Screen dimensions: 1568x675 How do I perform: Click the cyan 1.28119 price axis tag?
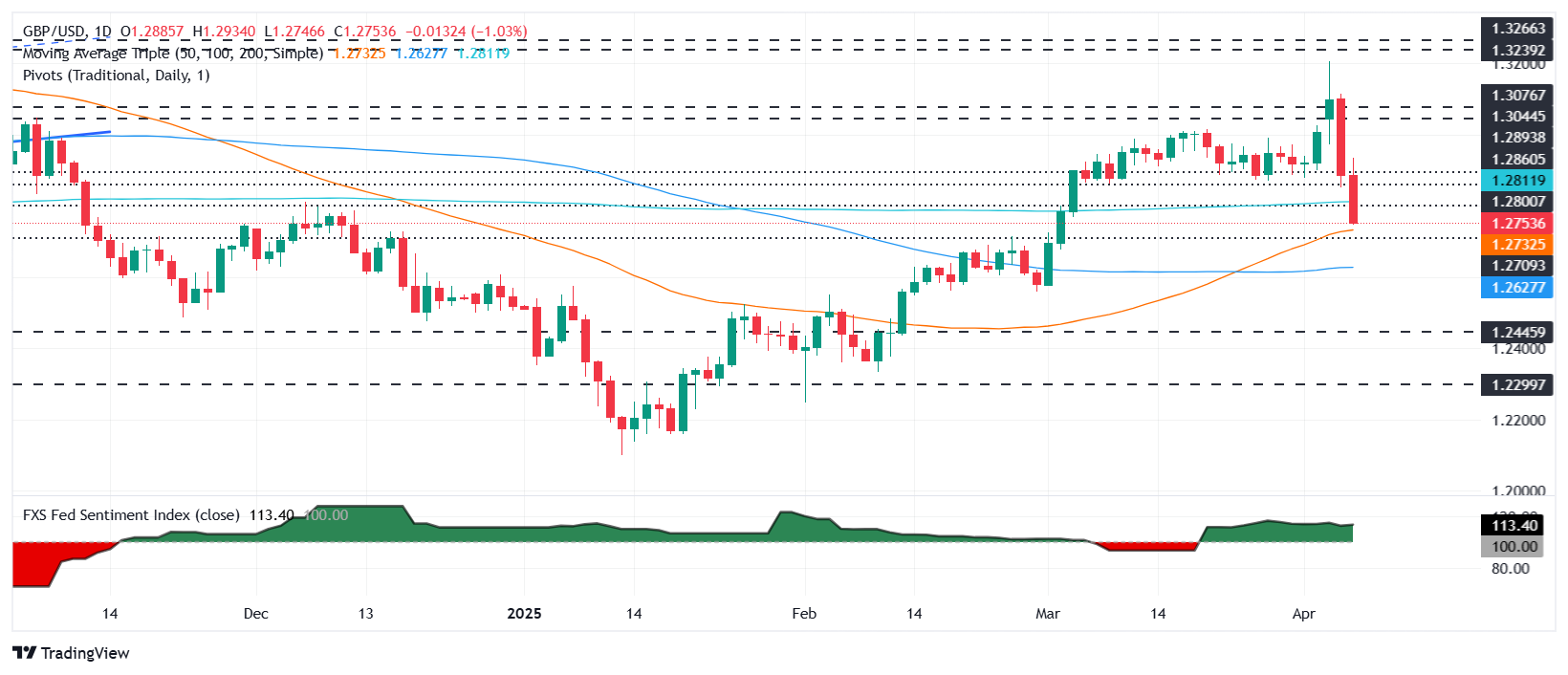click(1517, 181)
